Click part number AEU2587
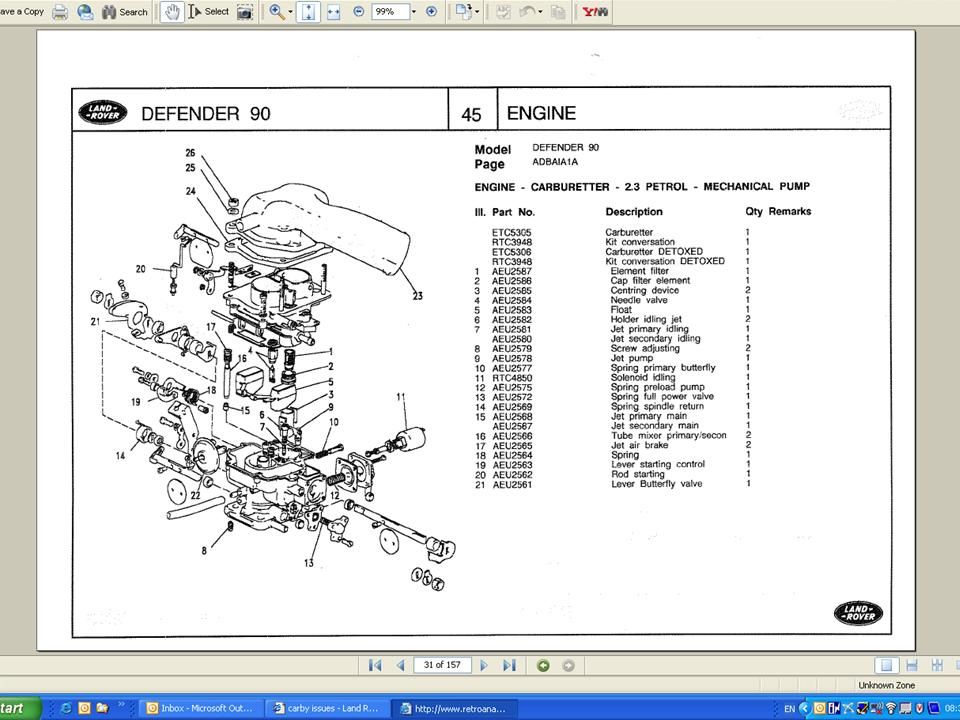 coord(512,271)
